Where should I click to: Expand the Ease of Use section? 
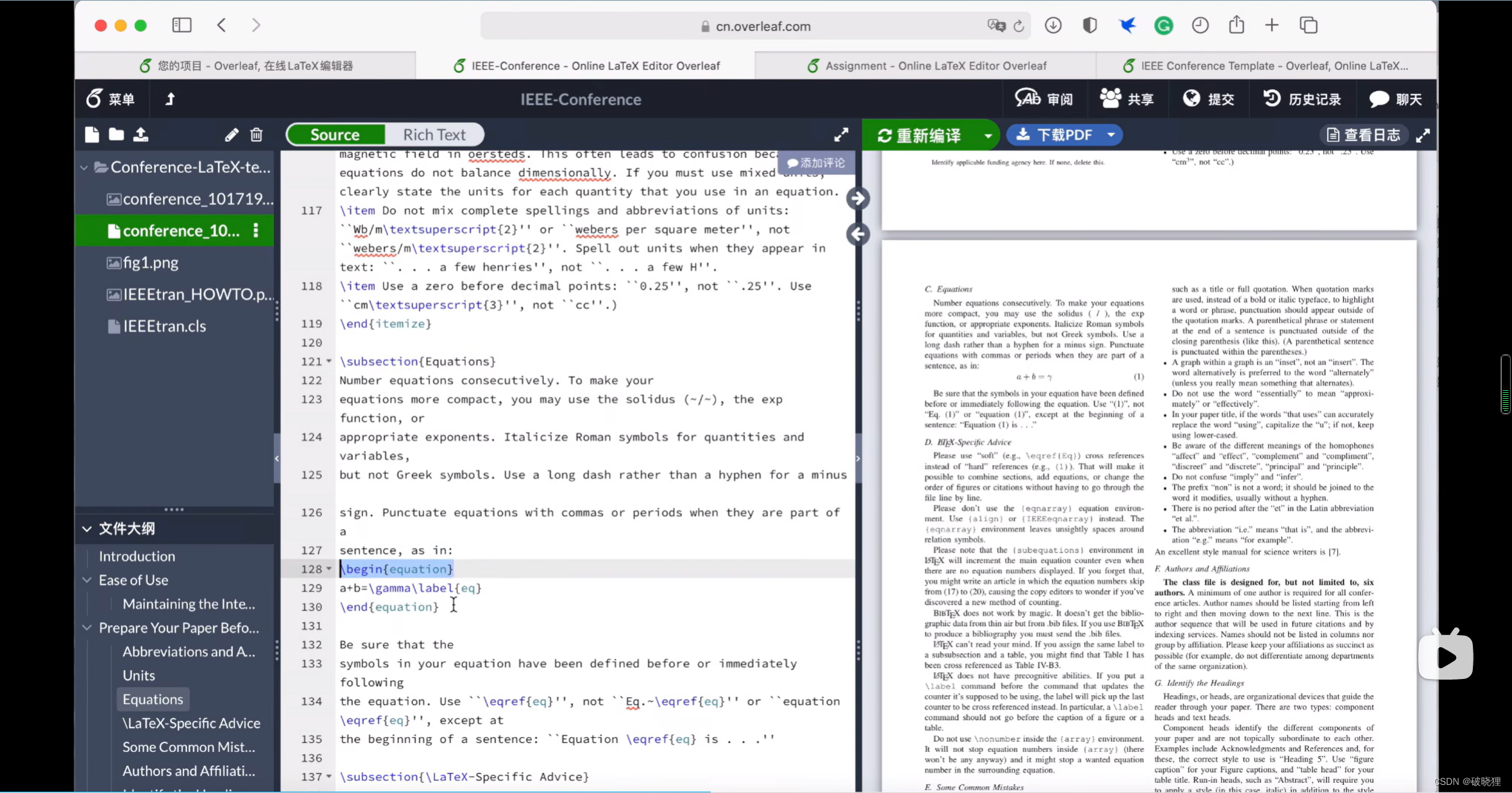pyautogui.click(x=87, y=580)
